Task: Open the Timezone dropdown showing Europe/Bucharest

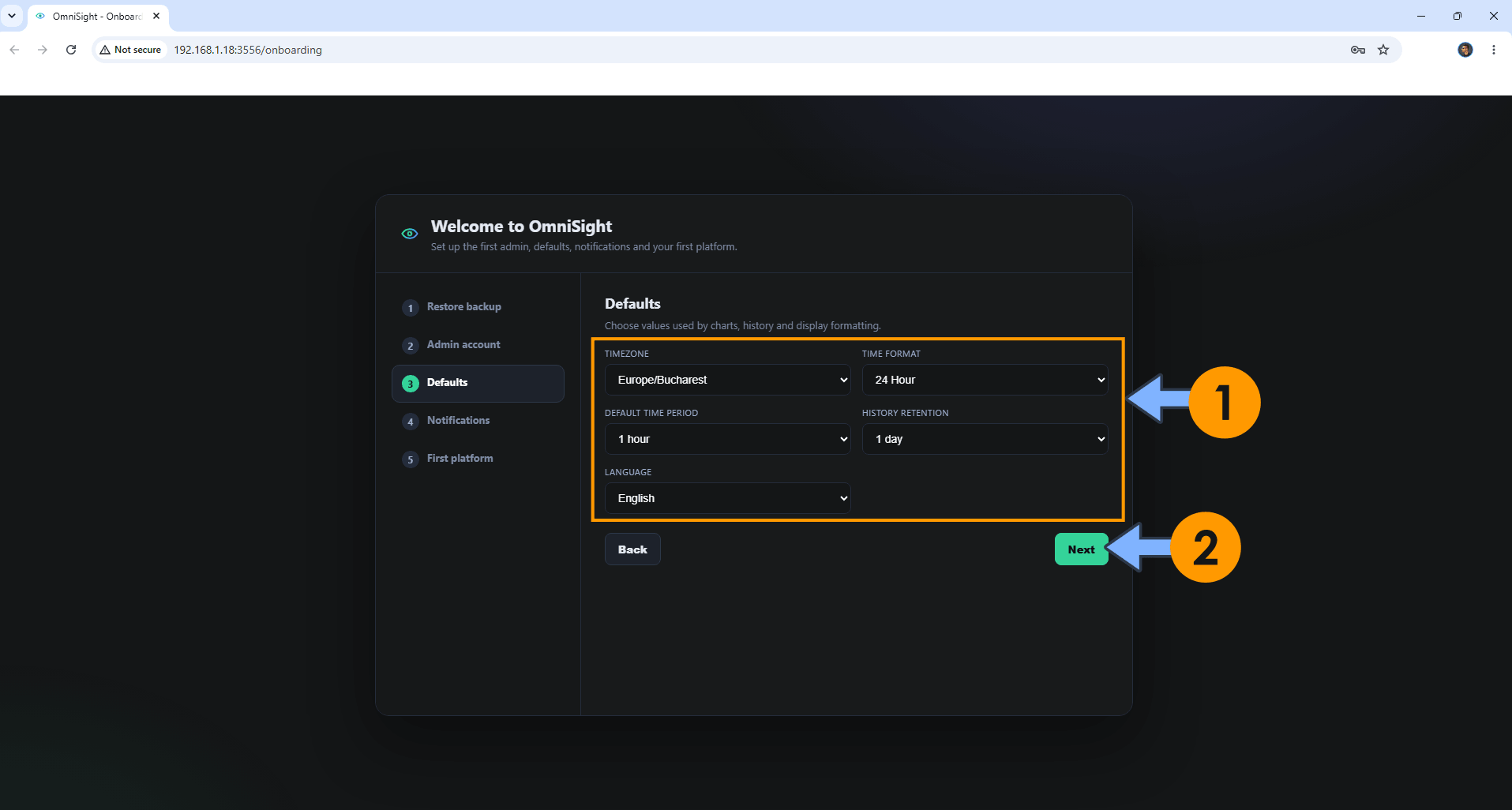Action: pos(727,380)
